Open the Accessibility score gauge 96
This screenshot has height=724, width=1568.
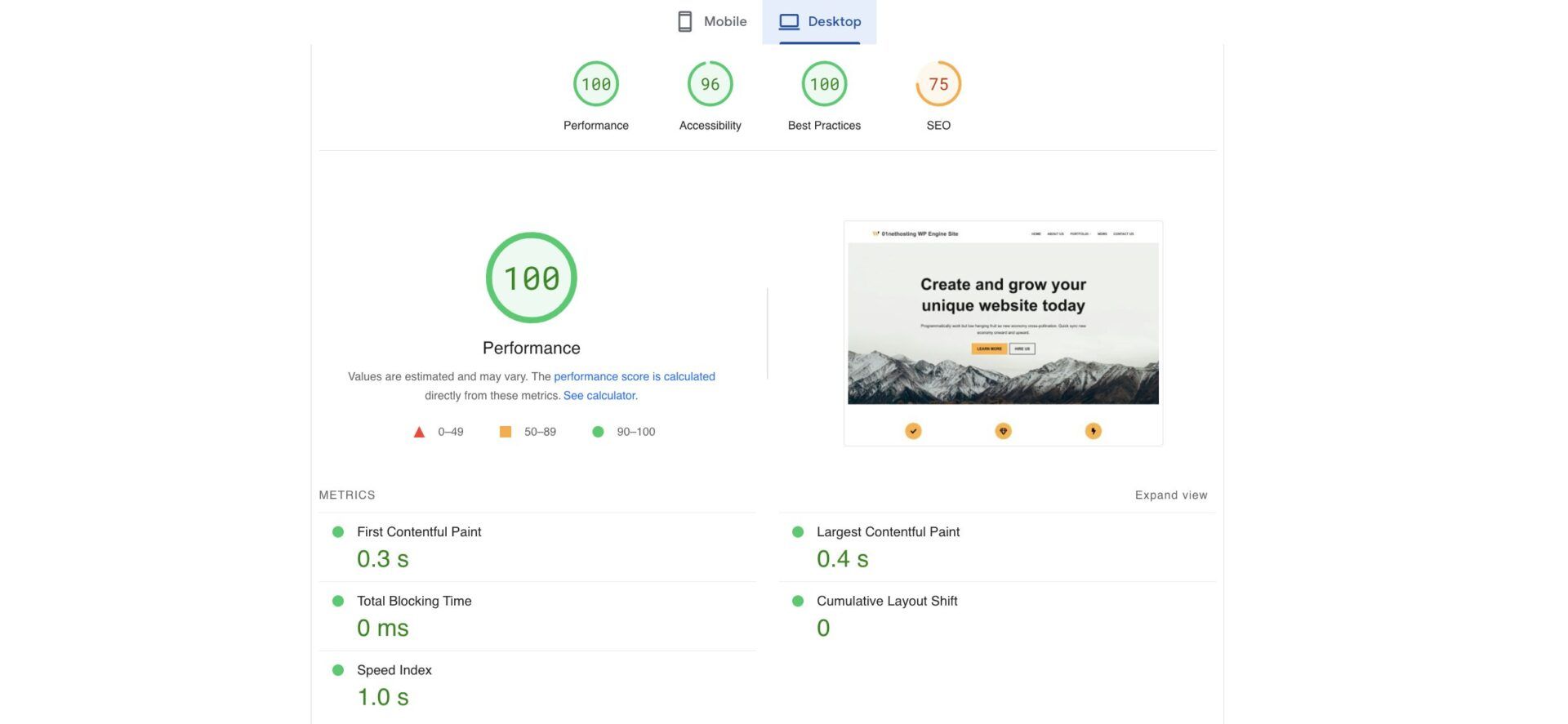click(x=710, y=84)
